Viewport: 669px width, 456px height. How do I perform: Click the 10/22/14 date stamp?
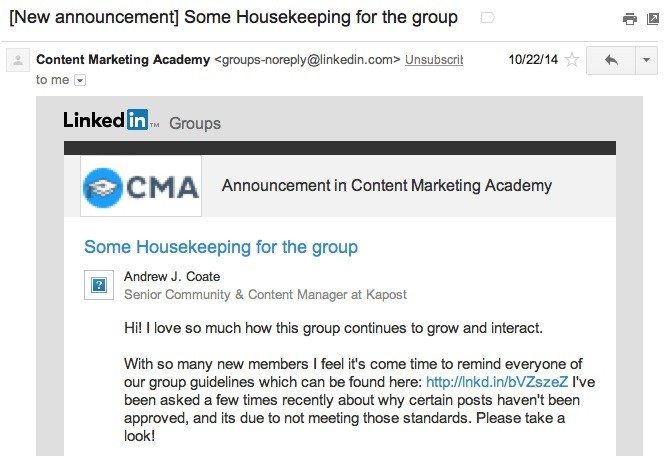click(x=533, y=59)
